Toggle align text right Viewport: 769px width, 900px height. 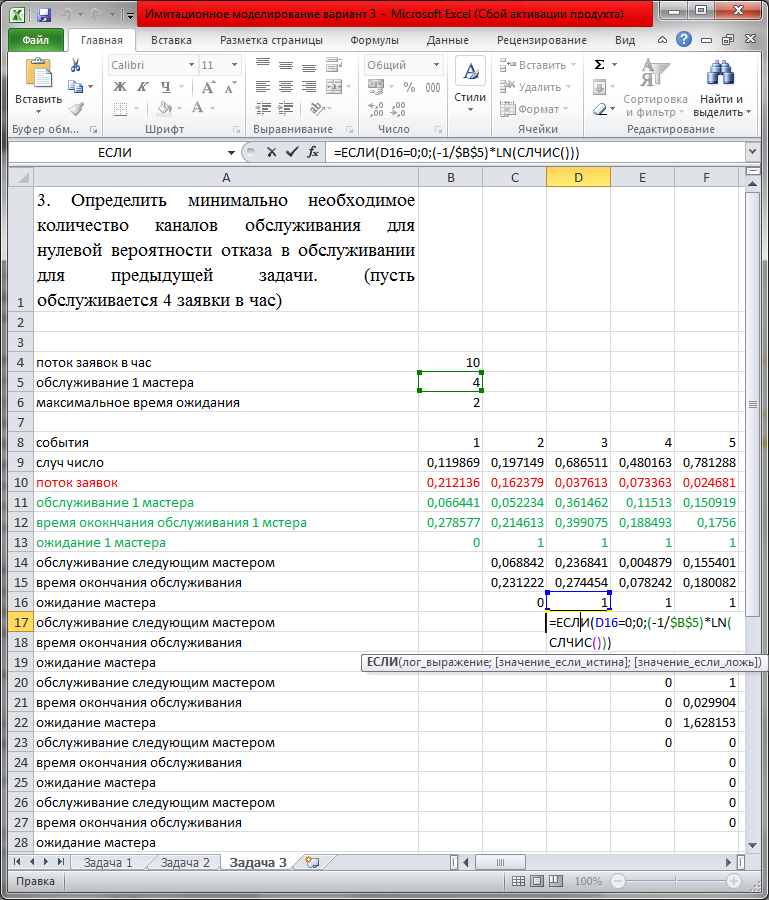coord(309,87)
